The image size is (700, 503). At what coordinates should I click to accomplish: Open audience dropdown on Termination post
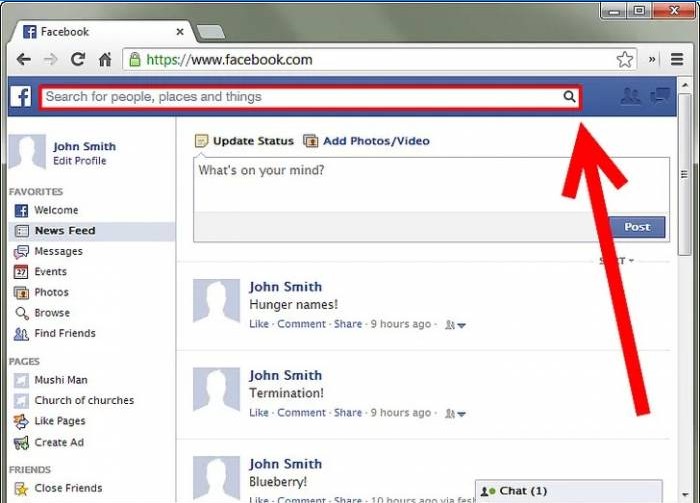(x=455, y=414)
